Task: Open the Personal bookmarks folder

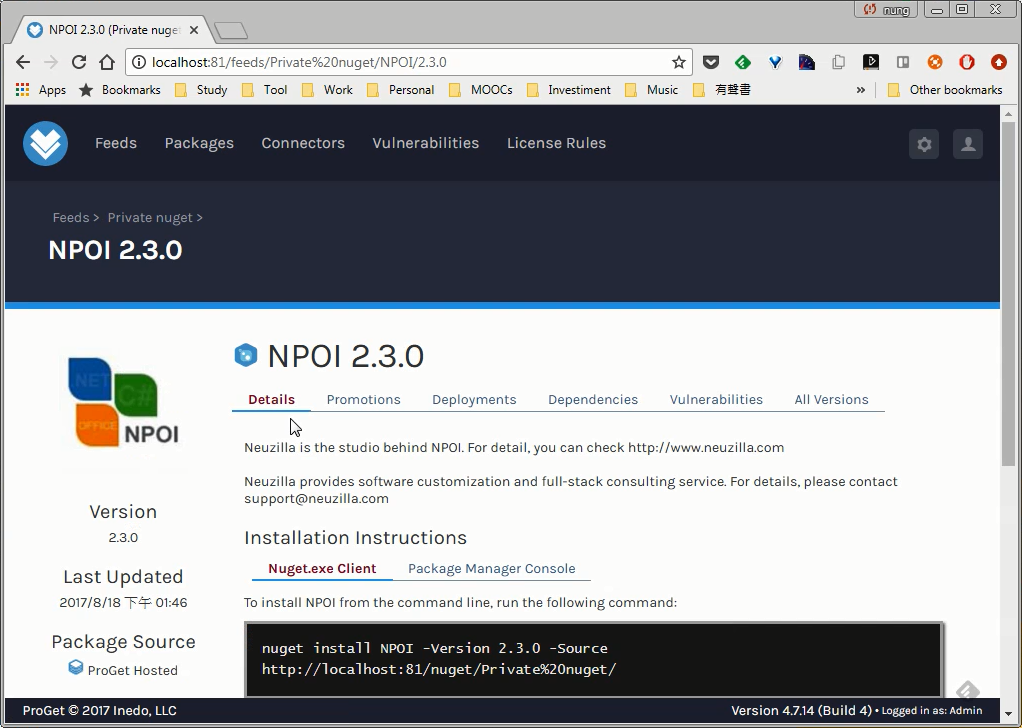Action: [x=401, y=89]
